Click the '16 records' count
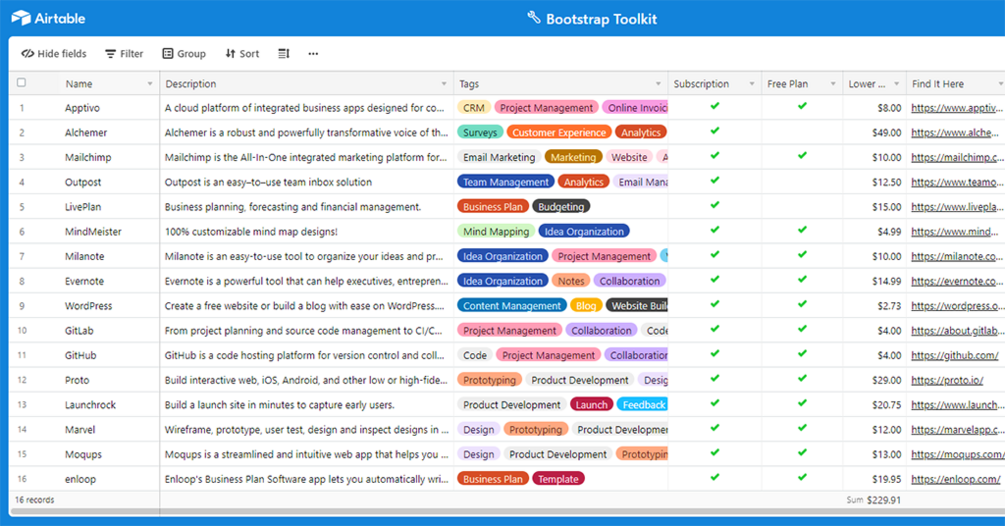Image resolution: width=1005 pixels, height=526 pixels. point(35,500)
